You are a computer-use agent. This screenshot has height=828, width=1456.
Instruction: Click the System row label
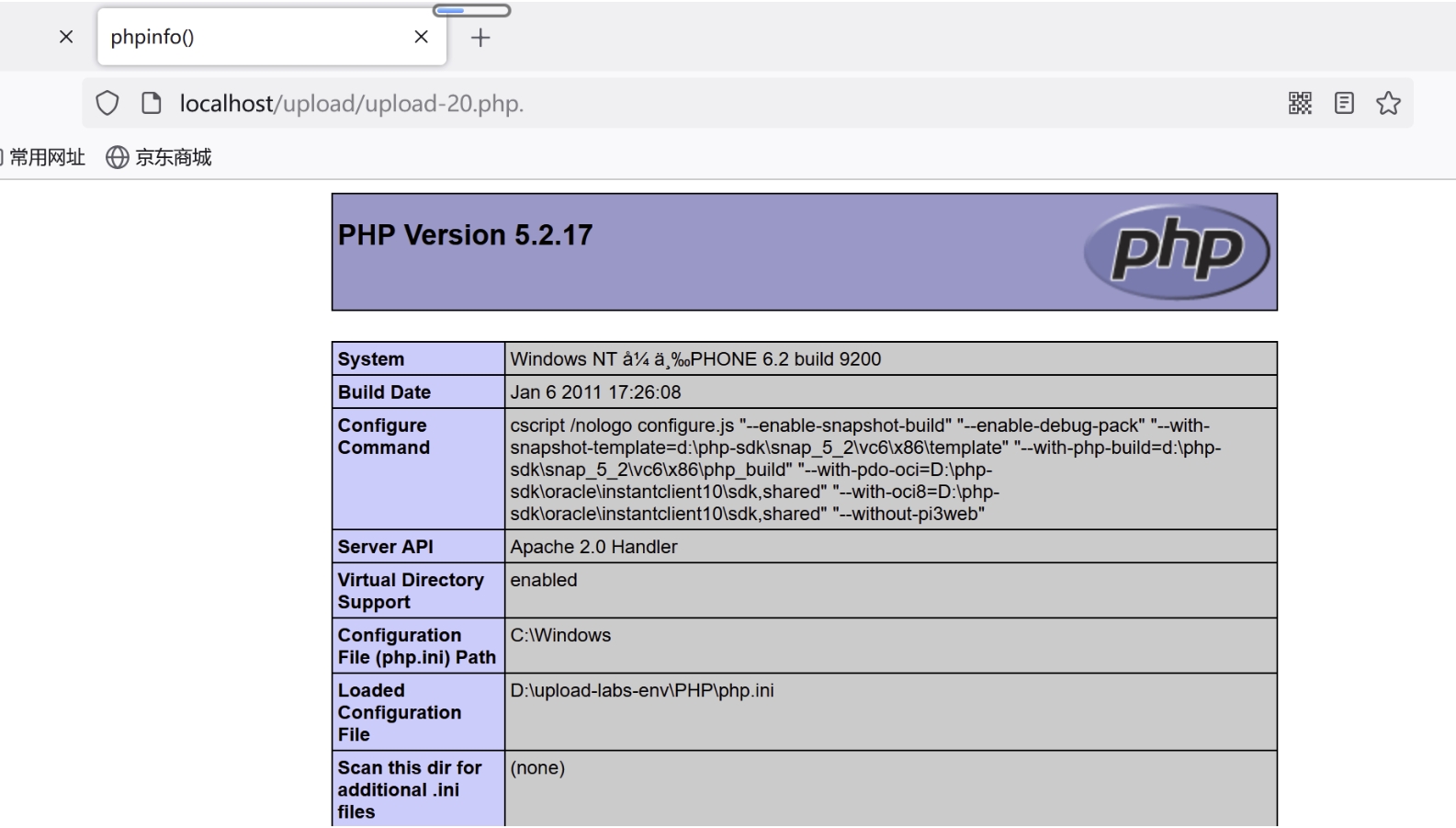click(x=371, y=359)
